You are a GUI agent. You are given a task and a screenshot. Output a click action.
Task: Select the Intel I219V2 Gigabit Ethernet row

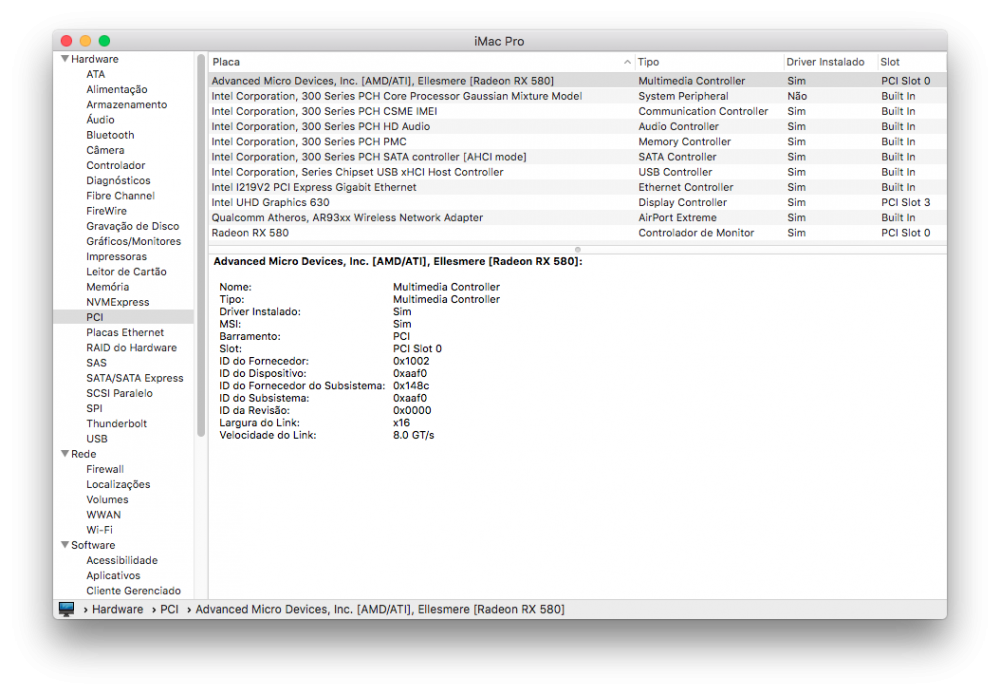tap(577, 187)
